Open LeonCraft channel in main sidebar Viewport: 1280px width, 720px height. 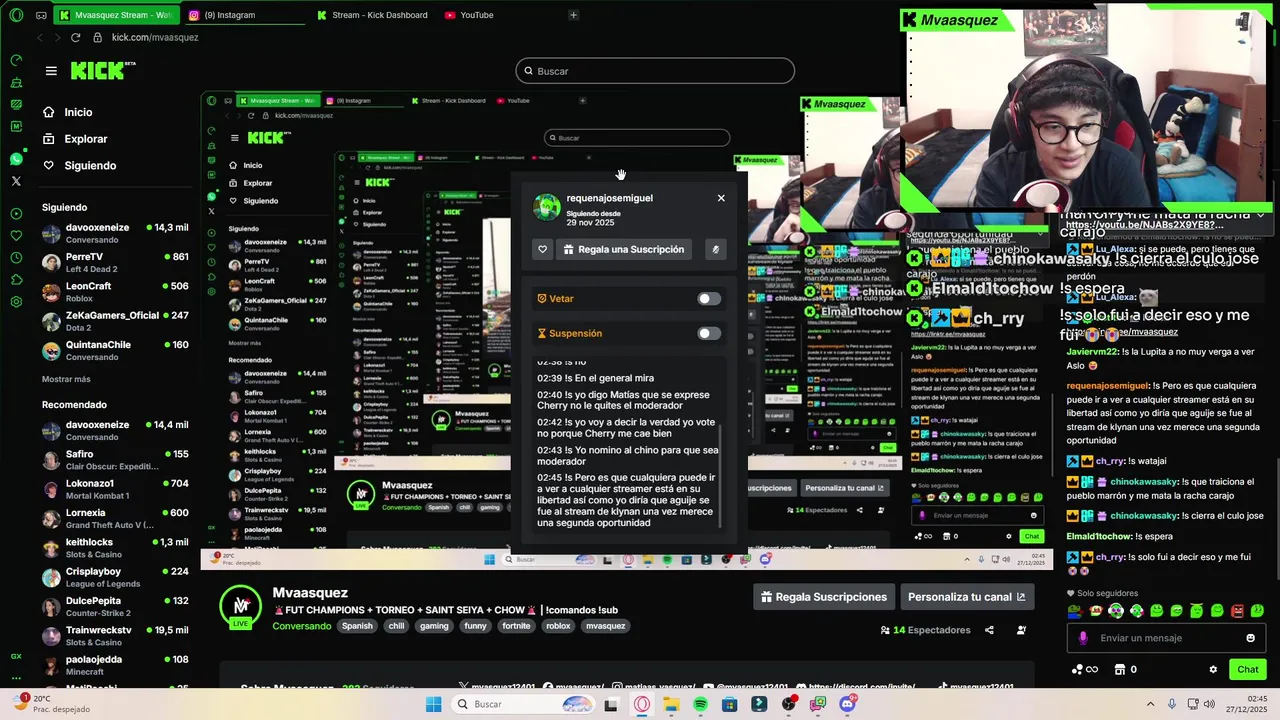pos(115,291)
